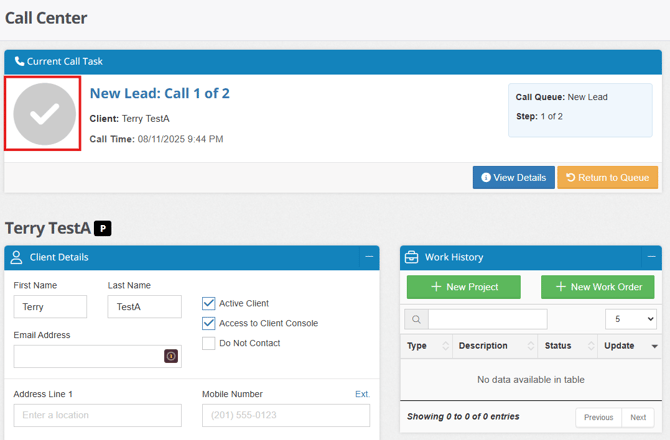
Task: Click the black P badge beside Terry TestA
Action: click(103, 229)
